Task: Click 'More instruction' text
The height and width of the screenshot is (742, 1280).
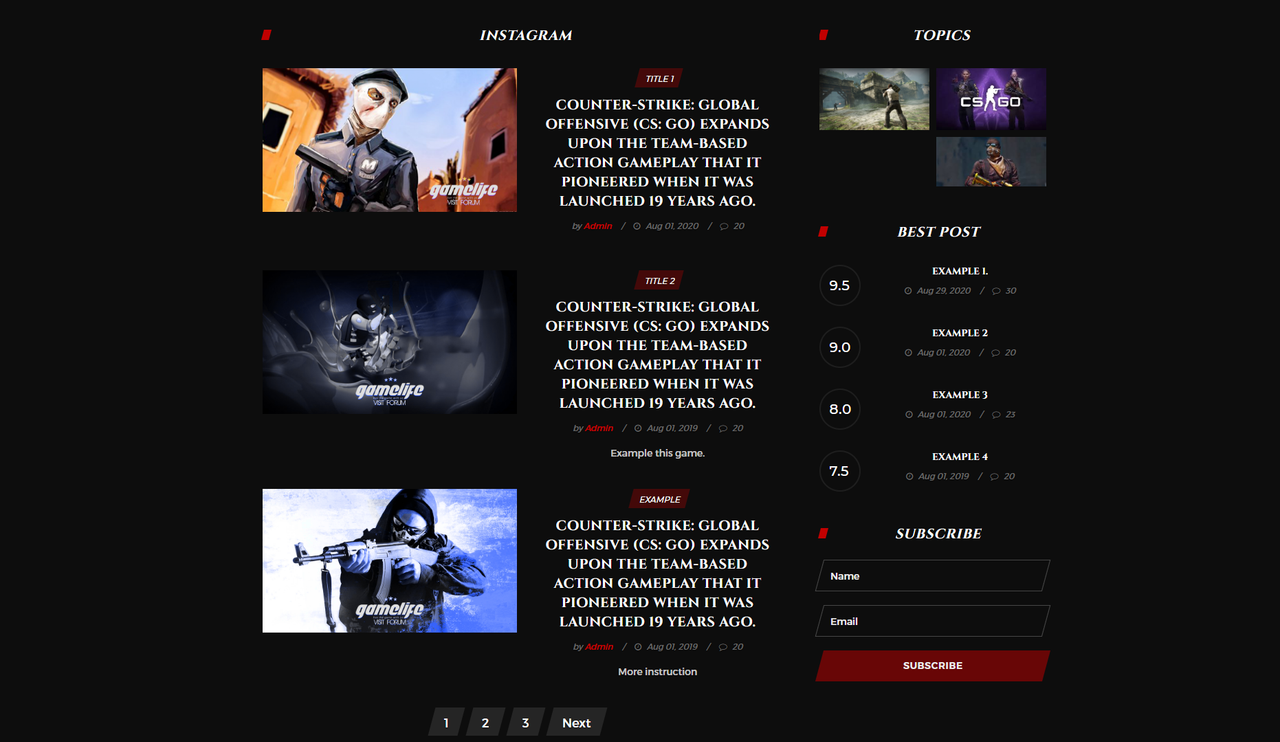Action: 657,672
